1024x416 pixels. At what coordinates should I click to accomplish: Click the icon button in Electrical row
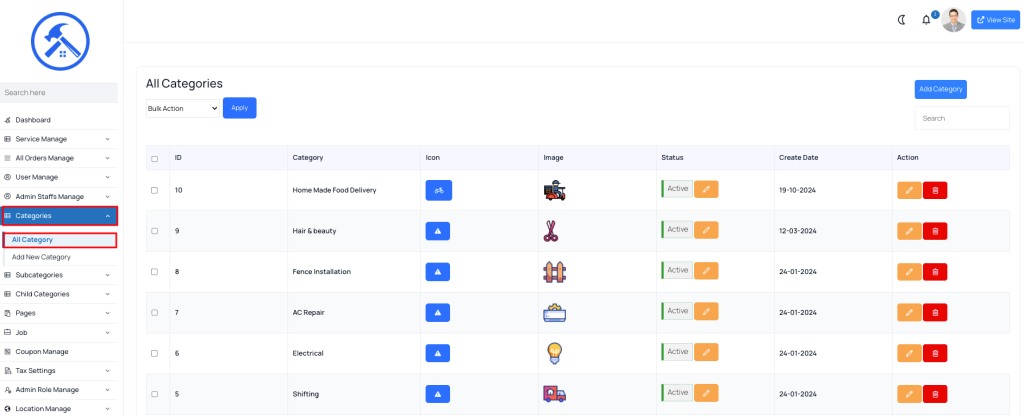438,353
